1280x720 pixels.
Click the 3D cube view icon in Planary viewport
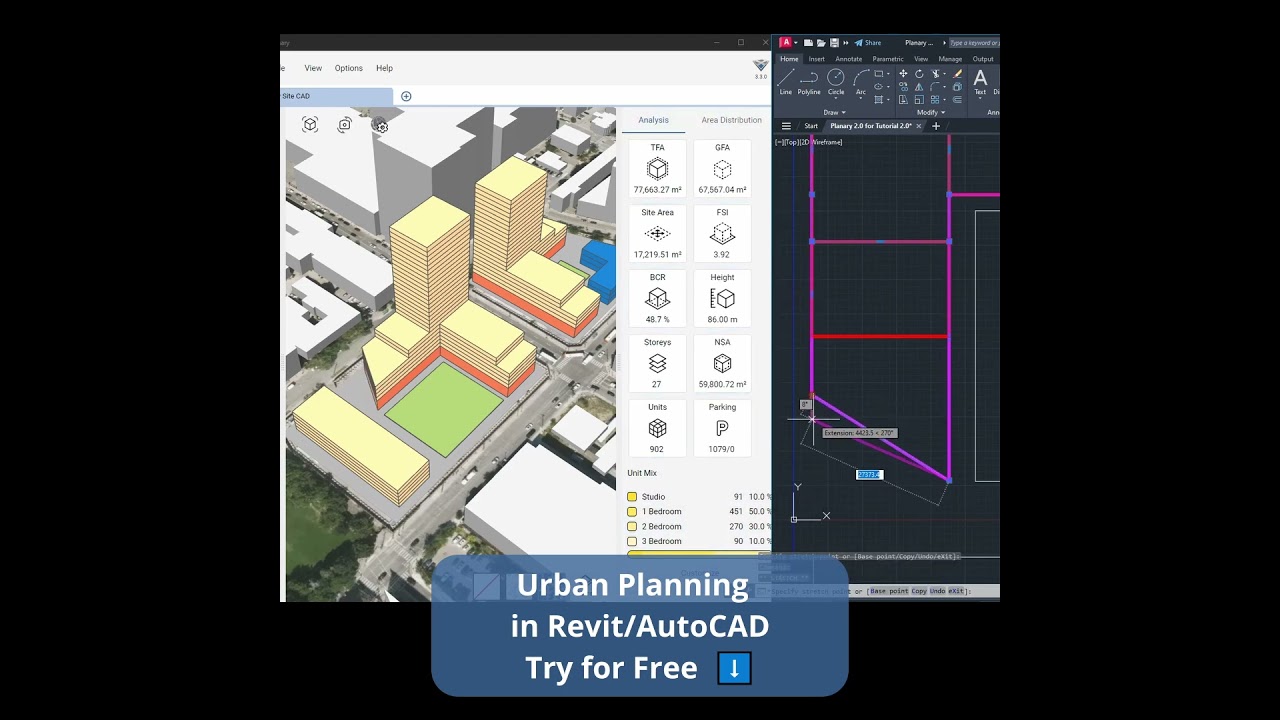pyautogui.click(x=310, y=125)
